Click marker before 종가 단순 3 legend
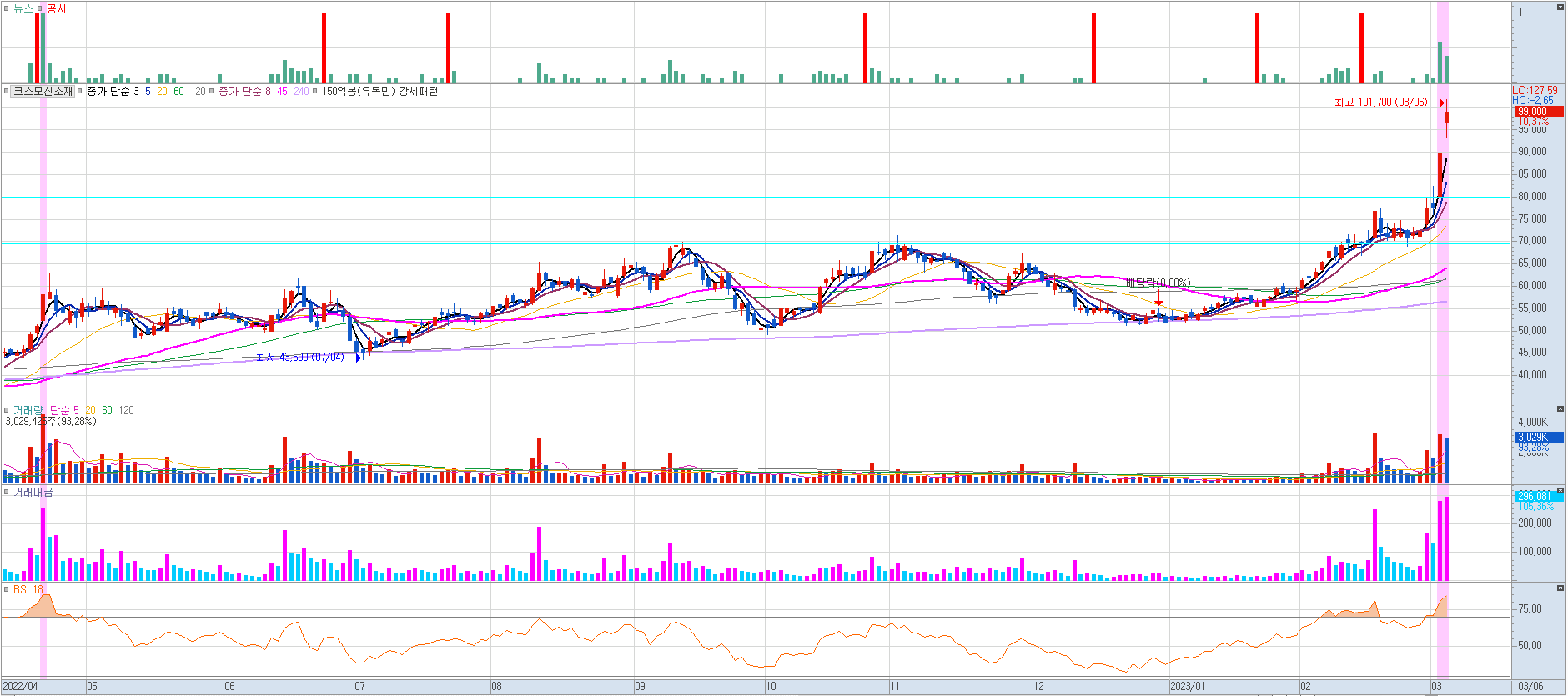This screenshot has width=1568, height=696. pos(80,92)
